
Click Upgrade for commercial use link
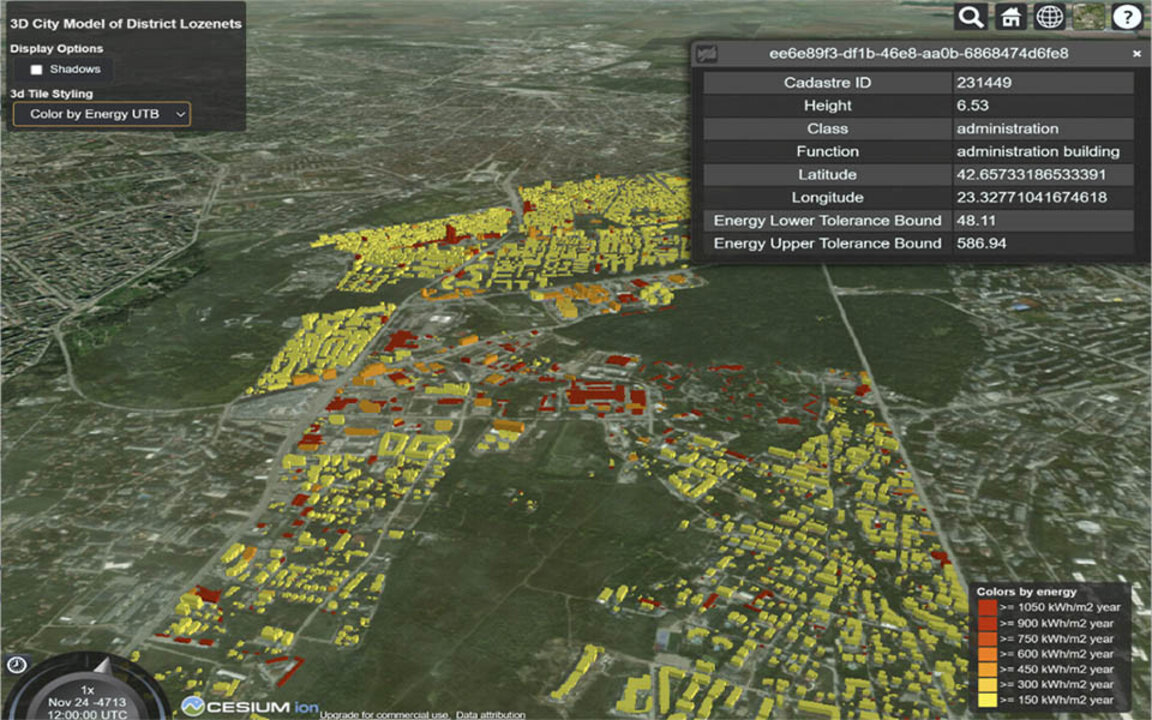coord(385,714)
